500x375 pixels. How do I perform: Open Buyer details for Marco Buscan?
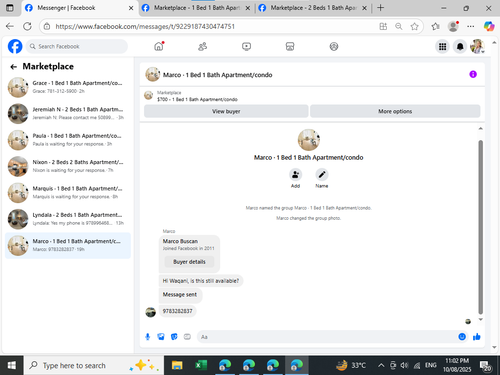(x=189, y=262)
